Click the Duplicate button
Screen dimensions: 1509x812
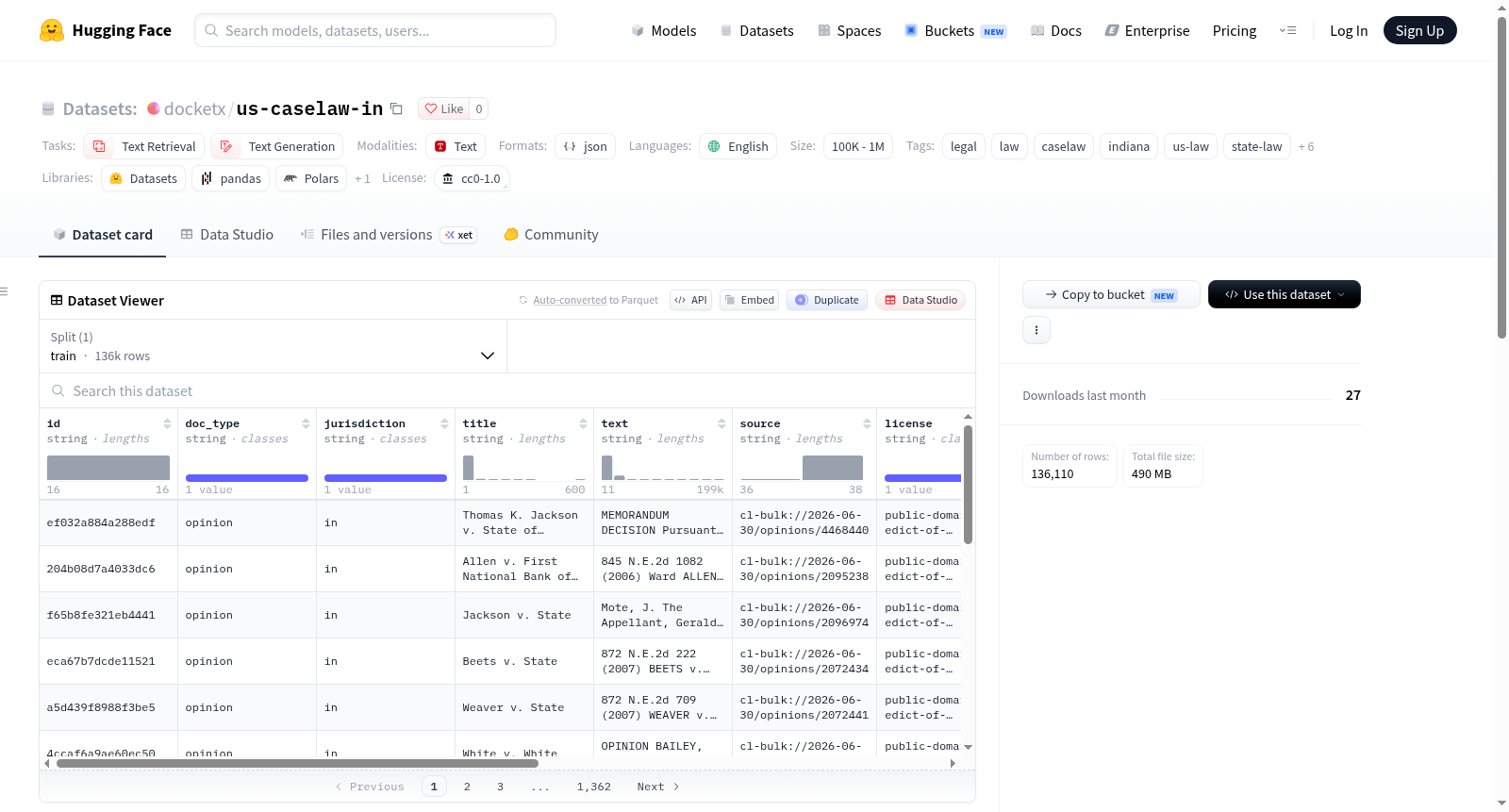(x=827, y=300)
